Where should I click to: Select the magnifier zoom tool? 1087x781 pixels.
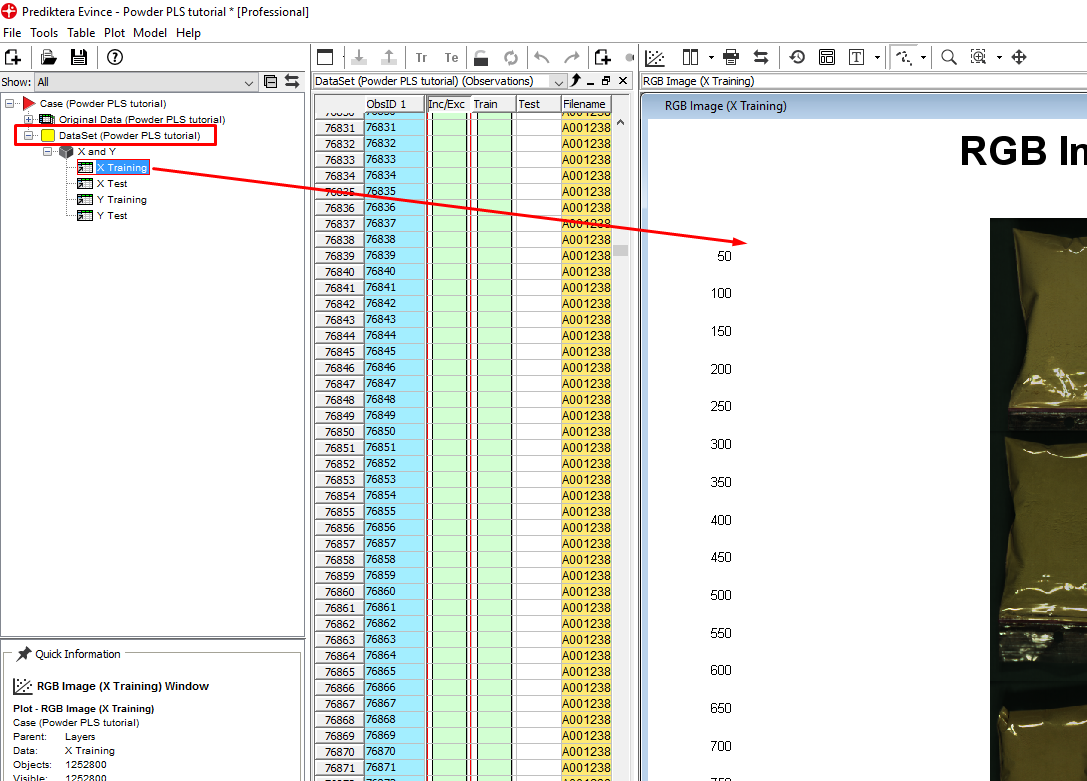pyautogui.click(x=948, y=58)
